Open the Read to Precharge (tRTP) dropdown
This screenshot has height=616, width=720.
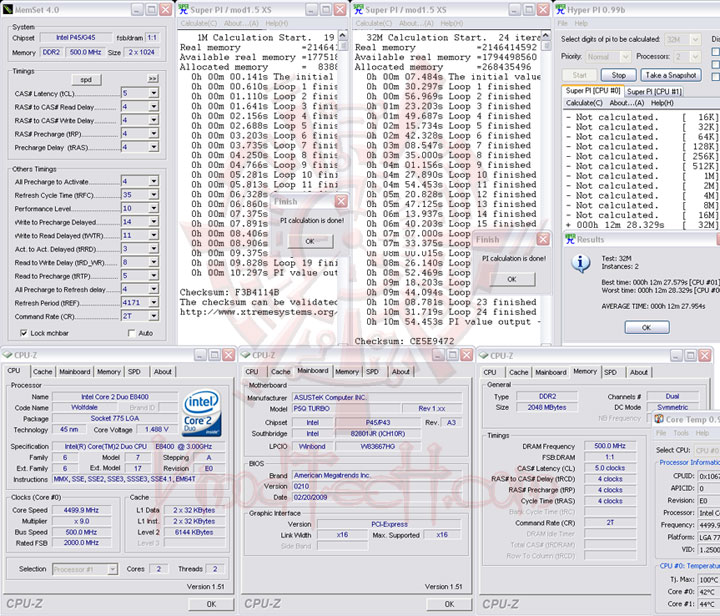coord(153,275)
